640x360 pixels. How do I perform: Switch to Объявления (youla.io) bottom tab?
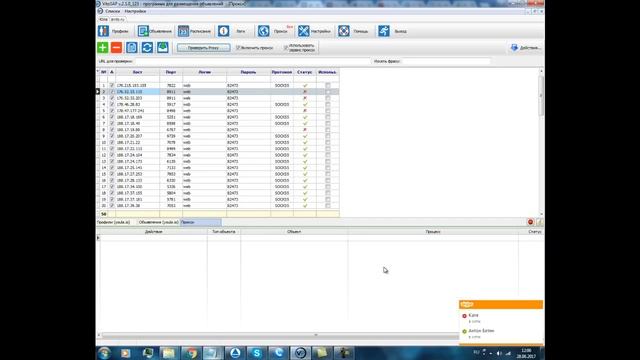(158, 222)
